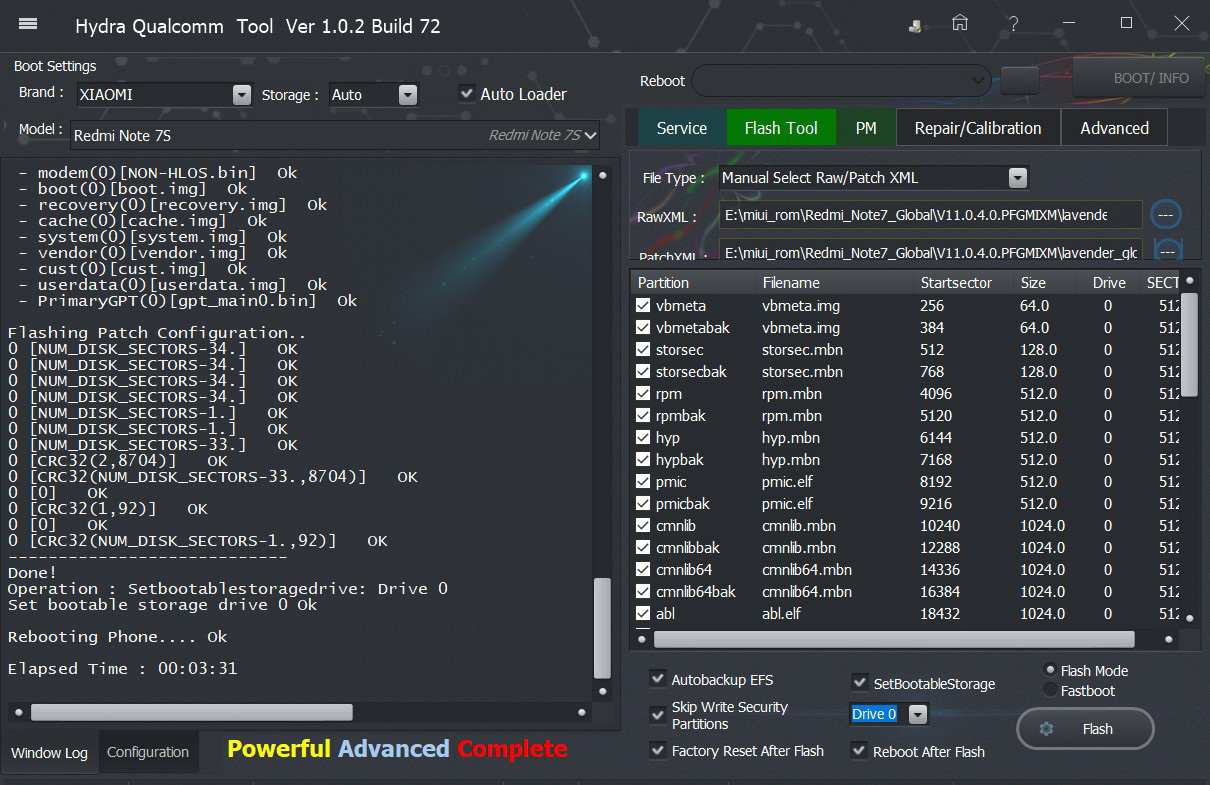Switch to the Repair/Calibration tab

(978, 128)
